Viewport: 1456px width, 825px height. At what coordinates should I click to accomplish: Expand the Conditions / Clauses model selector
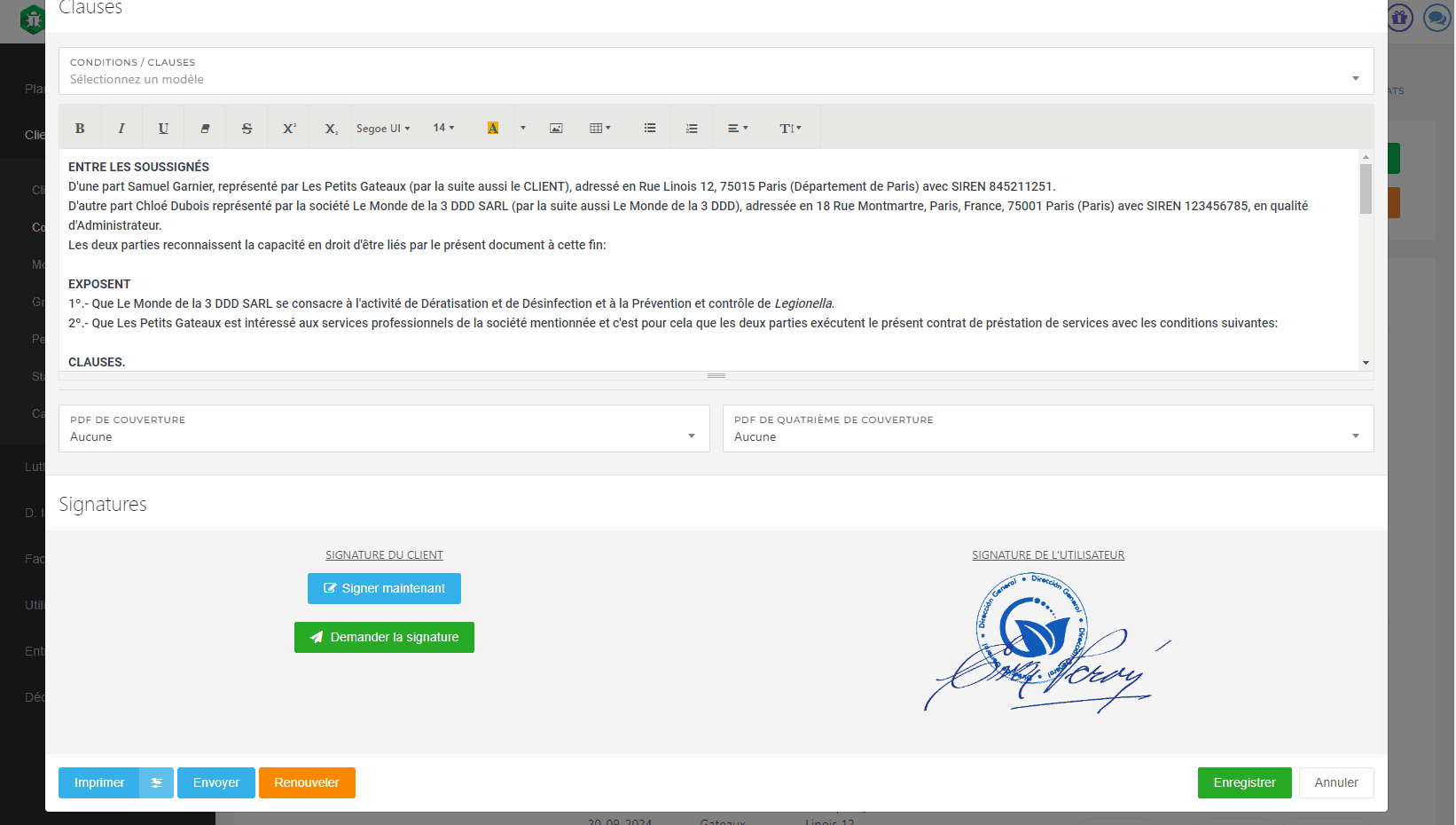[716, 71]
